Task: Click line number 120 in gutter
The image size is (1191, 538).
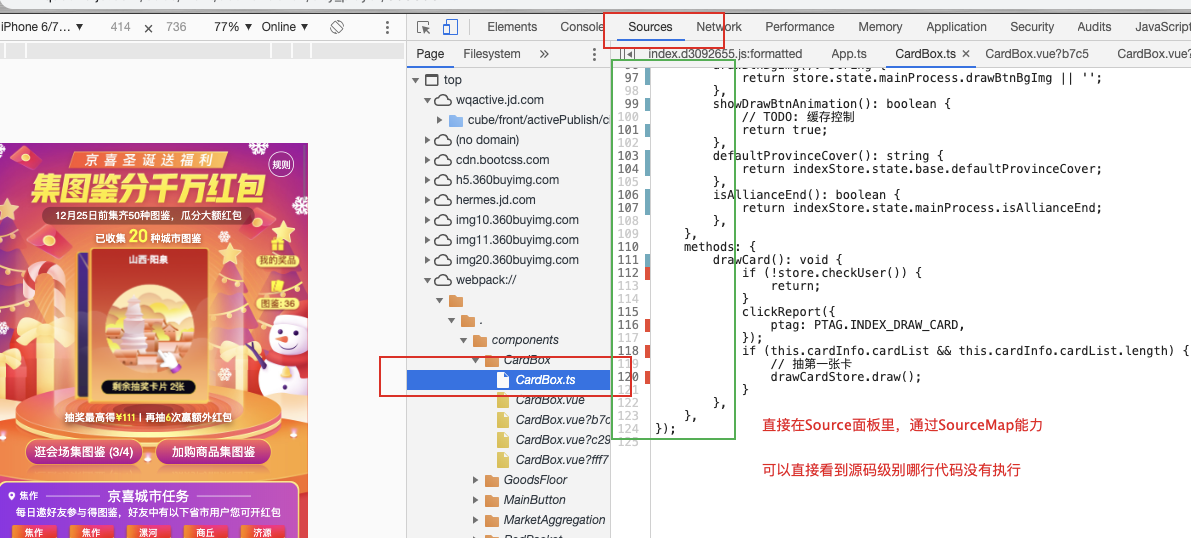Action: pos(628,377)
